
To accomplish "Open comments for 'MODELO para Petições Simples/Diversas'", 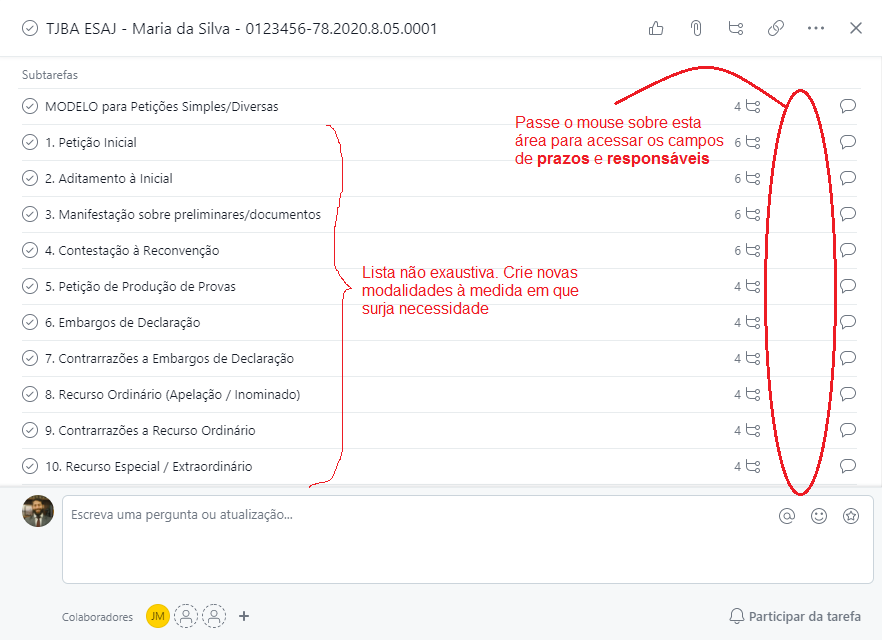I will tap(848, 106).
